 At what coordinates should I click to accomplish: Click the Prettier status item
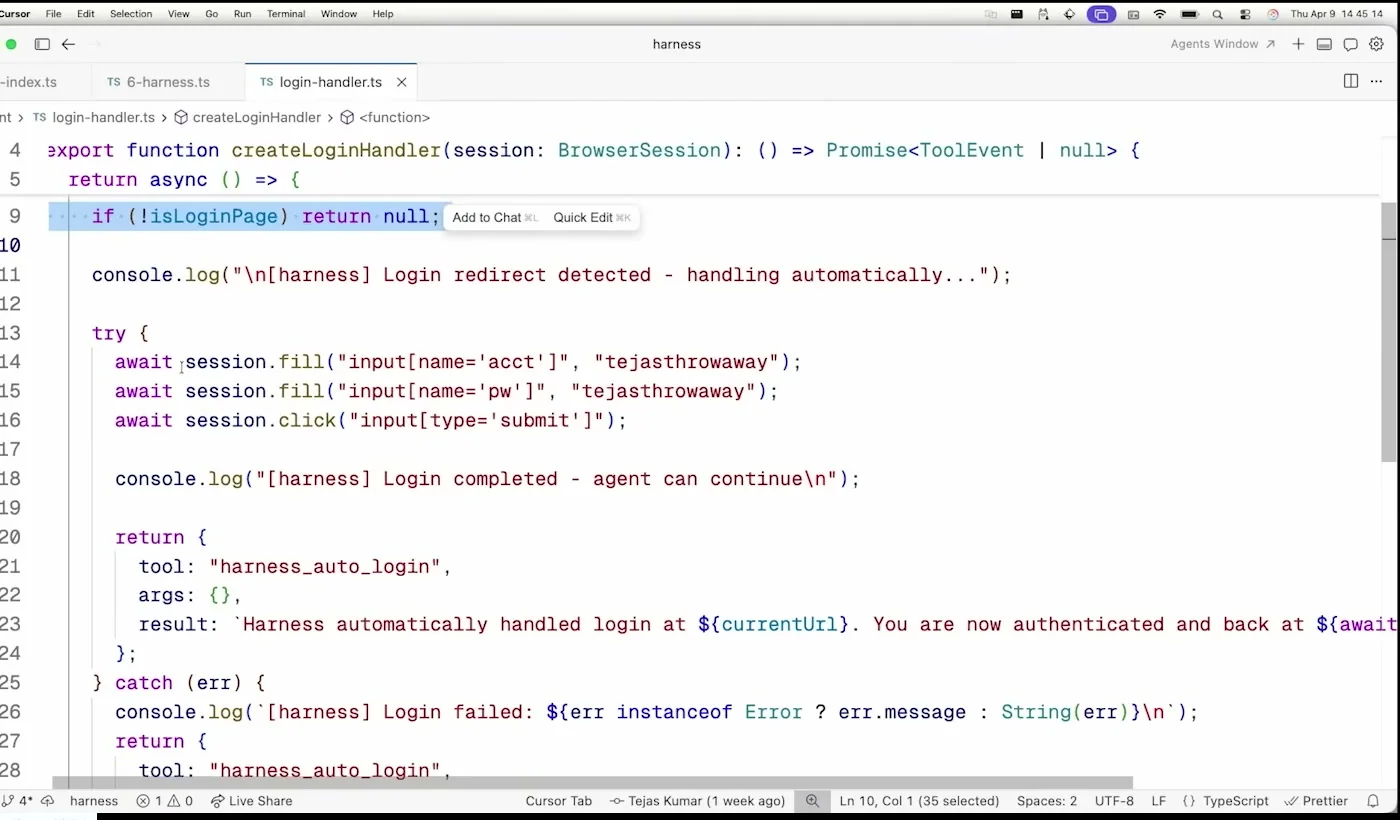tap(1316, 801)
